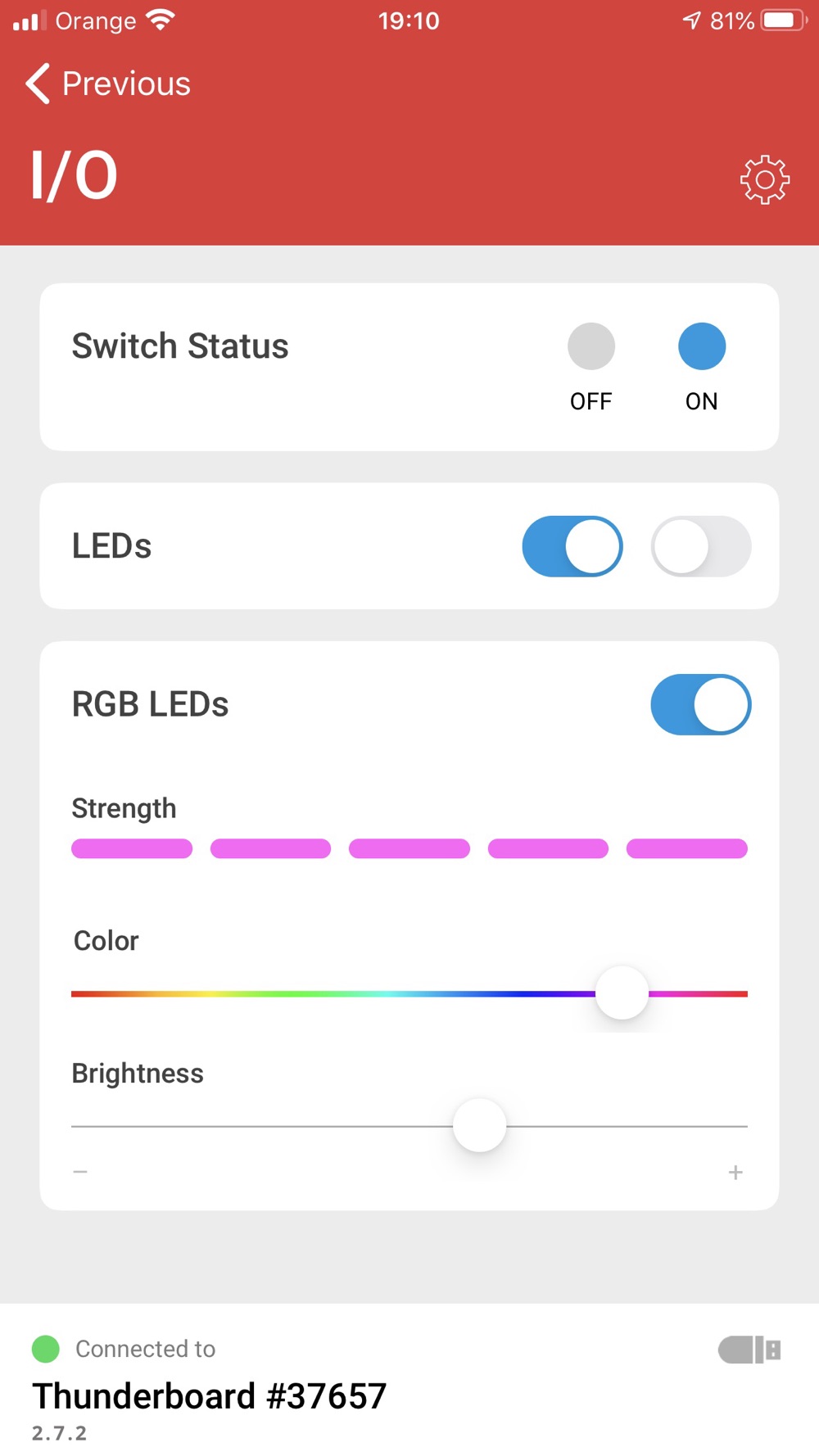Screen dimensions: 819x1456
Task: Open settings with the gear icon
Action: (x=765, y=179)
